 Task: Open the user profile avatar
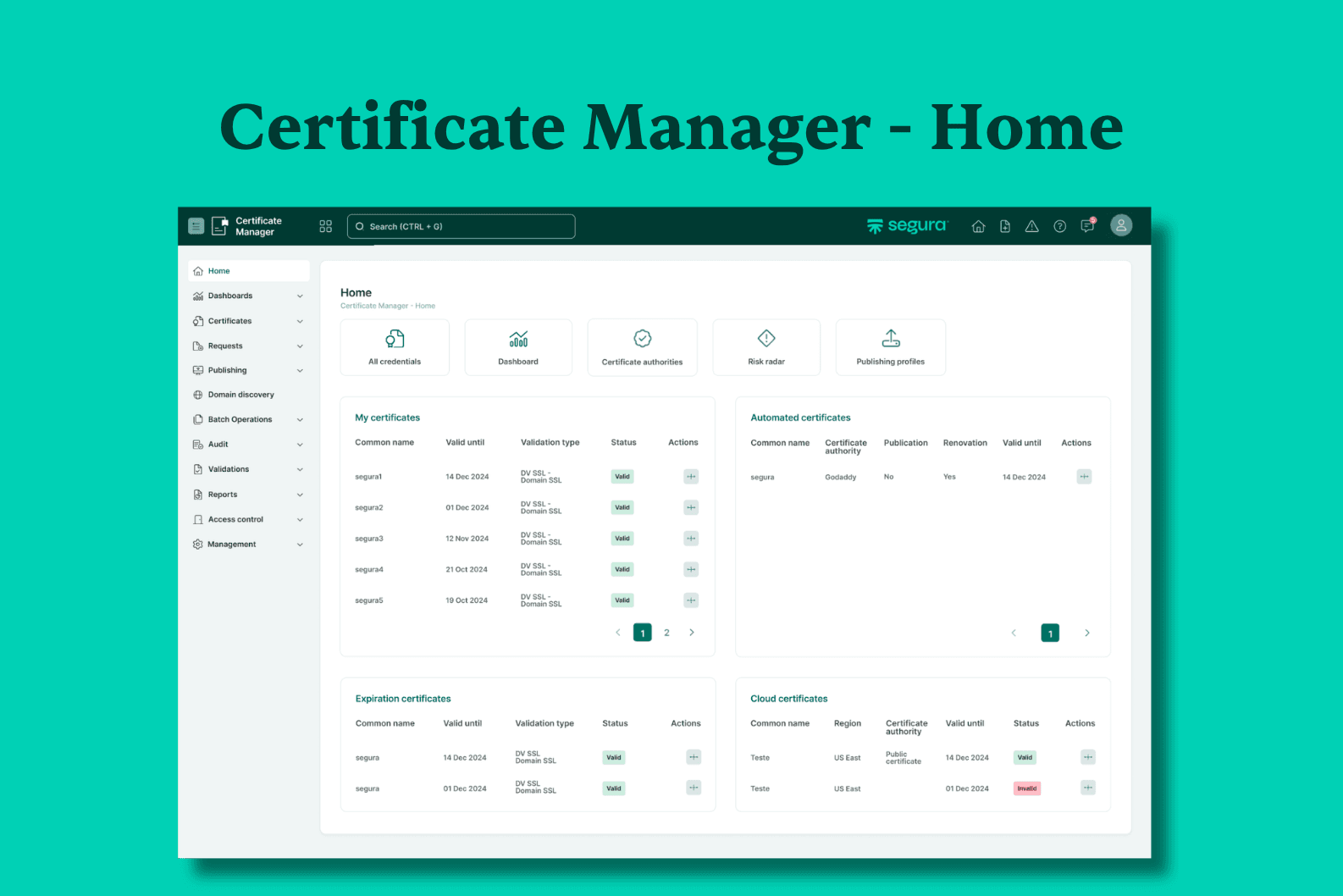[x=1121, y=225]
